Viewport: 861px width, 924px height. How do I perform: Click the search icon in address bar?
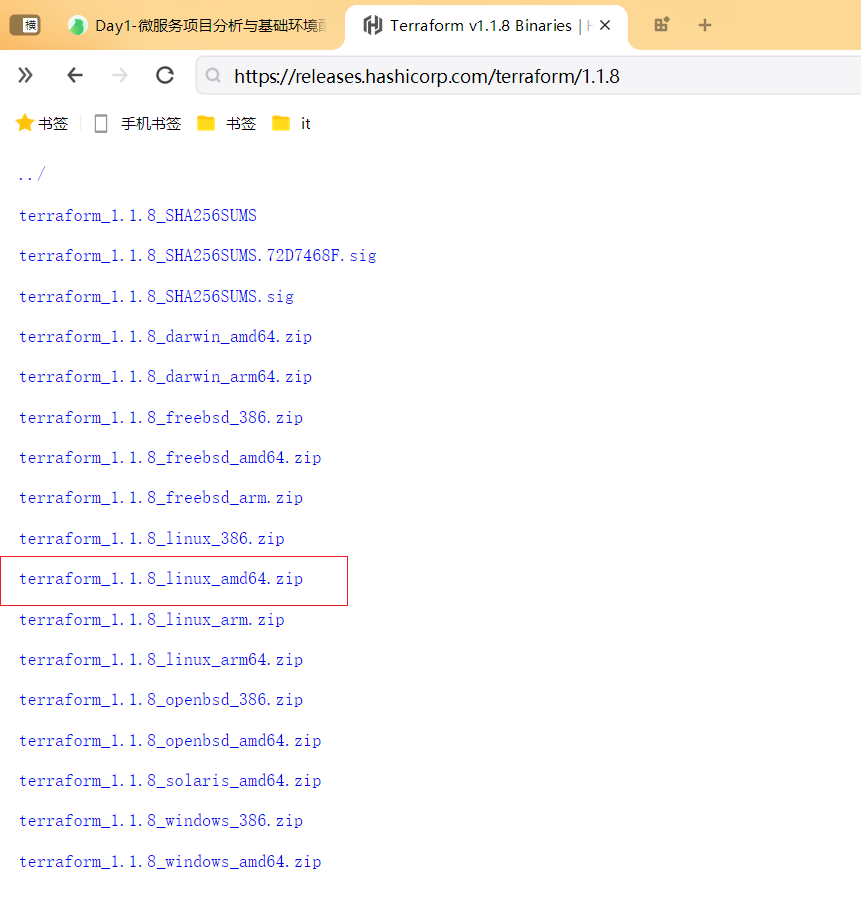(x=213, y=75)
